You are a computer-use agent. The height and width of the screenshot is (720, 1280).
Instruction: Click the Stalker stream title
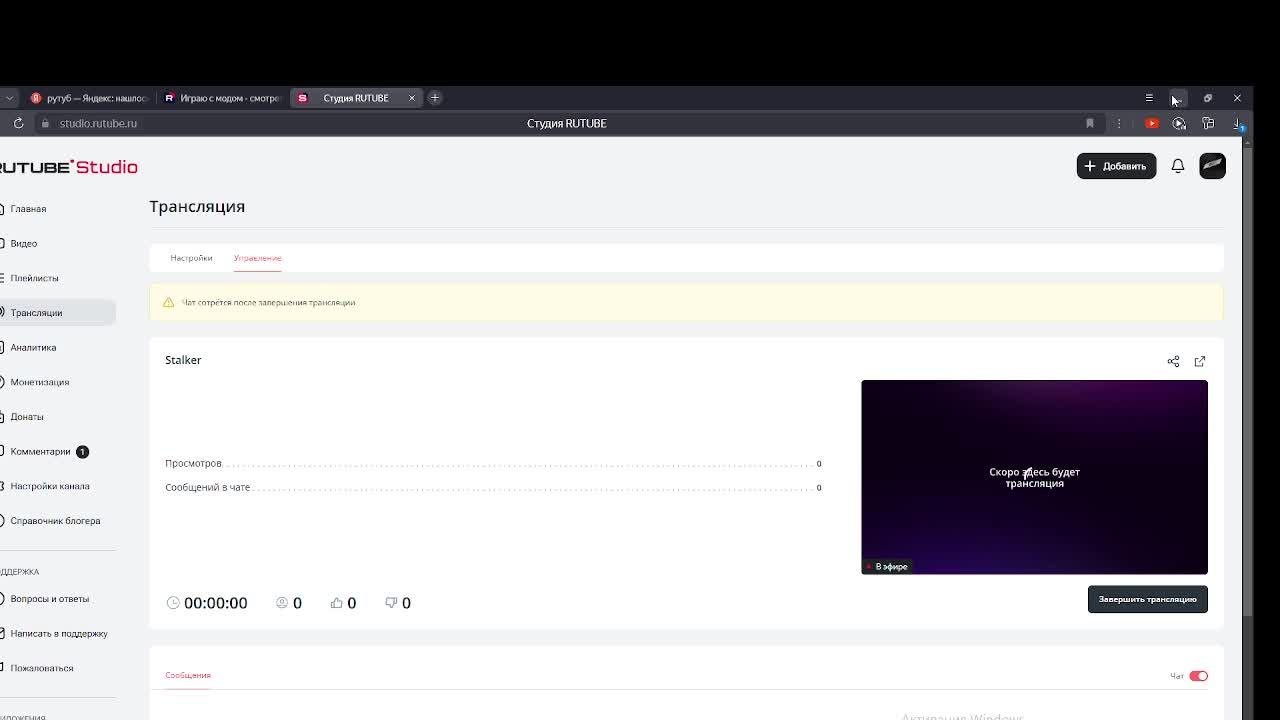pyautogui.click(x=183, y=360)
